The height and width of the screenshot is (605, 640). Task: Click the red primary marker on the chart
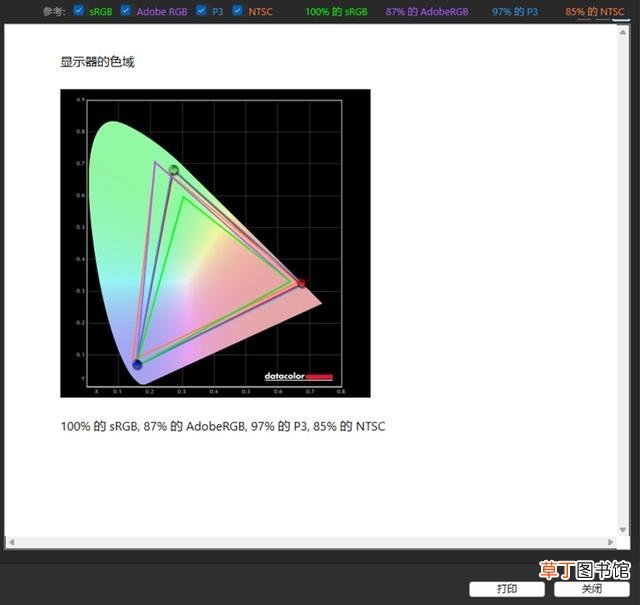coord(301,282)
